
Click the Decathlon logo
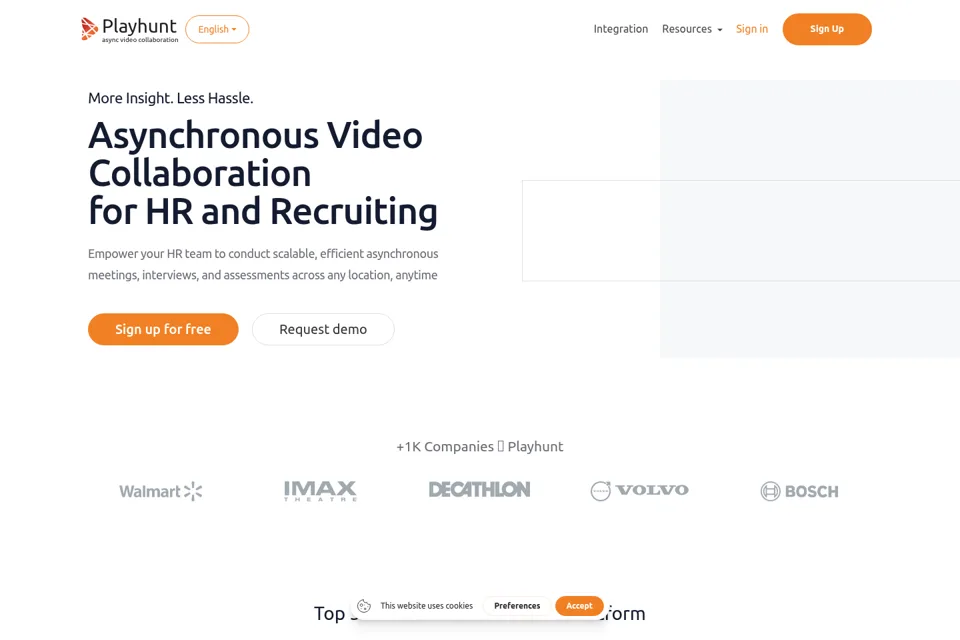(479, 489)
